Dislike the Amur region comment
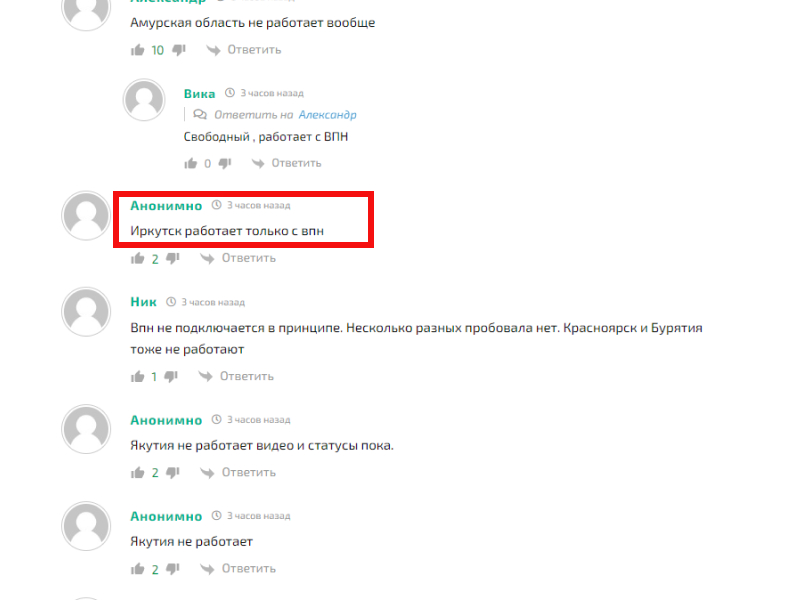Screen dimensions: 800x600 tap(179, 50)
